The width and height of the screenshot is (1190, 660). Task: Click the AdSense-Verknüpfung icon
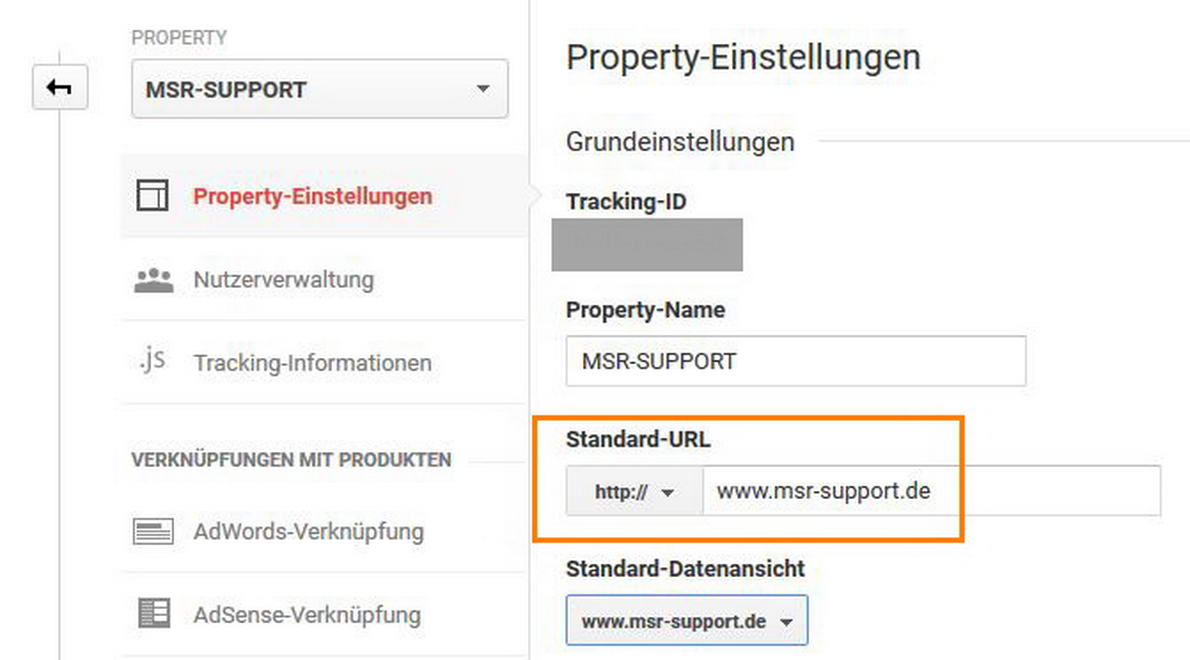click(x=152, y=614)
